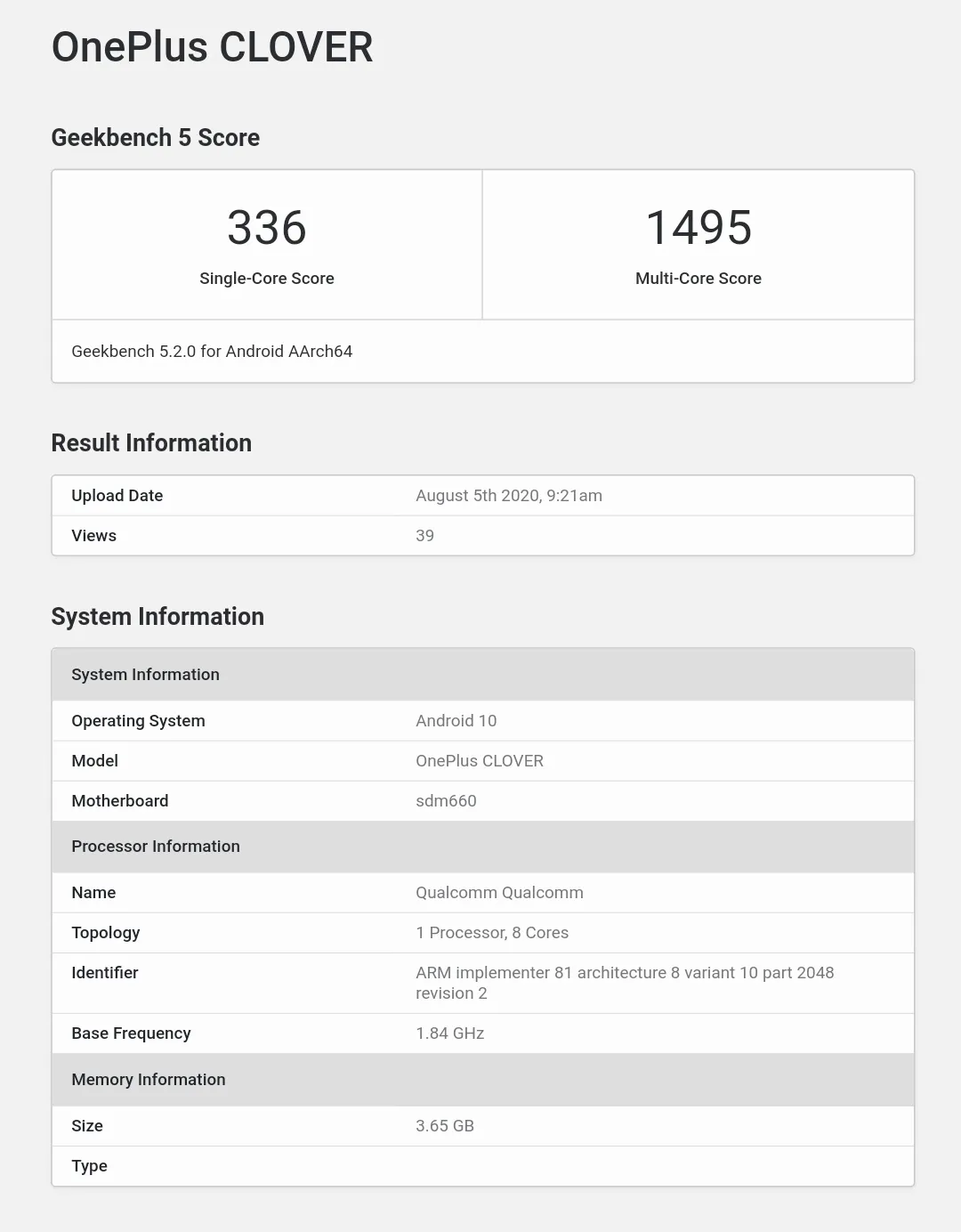Click the Geekbench 5 Score heading
The height and width of the screenshot is (1232, 961).
point(156,138)
